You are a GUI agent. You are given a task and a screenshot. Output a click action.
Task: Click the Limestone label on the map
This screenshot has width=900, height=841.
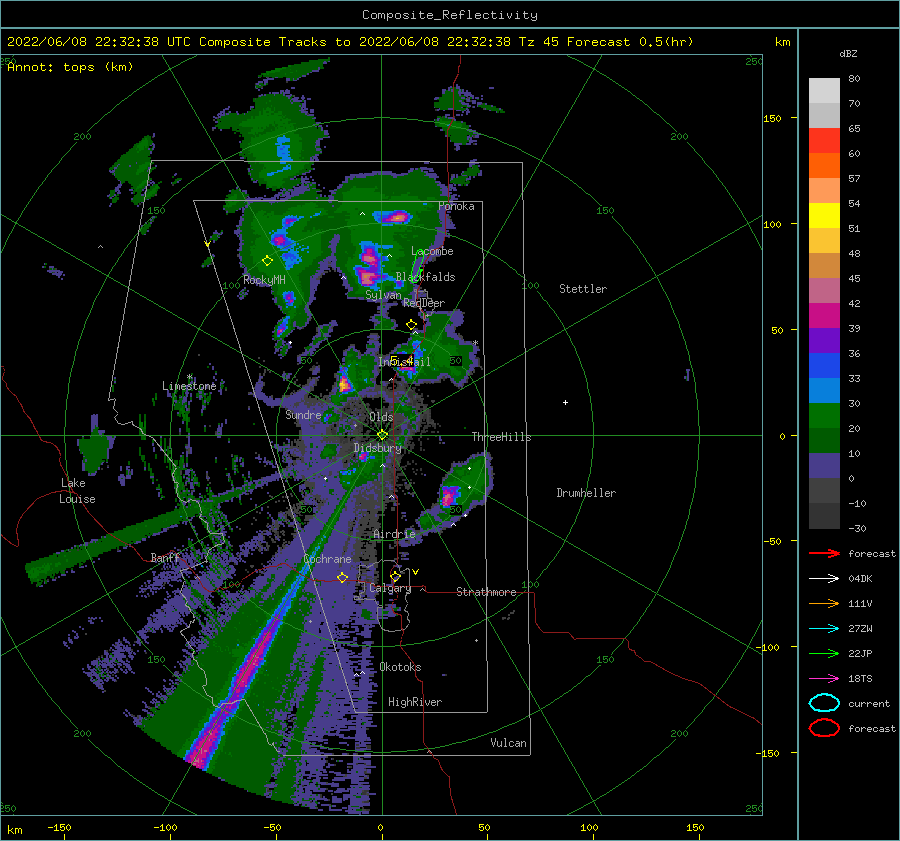[189, 386]
